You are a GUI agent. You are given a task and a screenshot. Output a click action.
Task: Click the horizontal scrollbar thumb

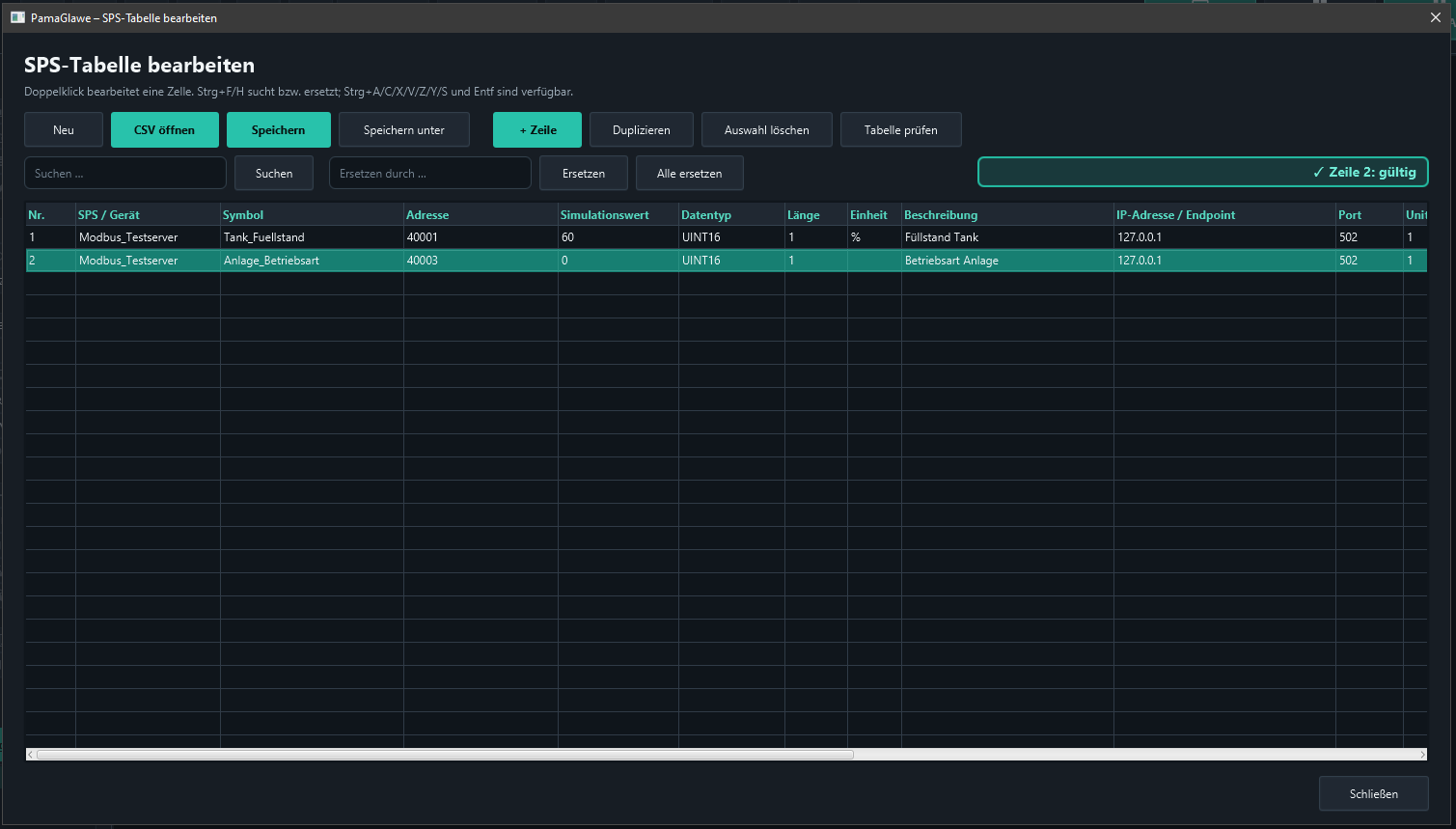445,755
